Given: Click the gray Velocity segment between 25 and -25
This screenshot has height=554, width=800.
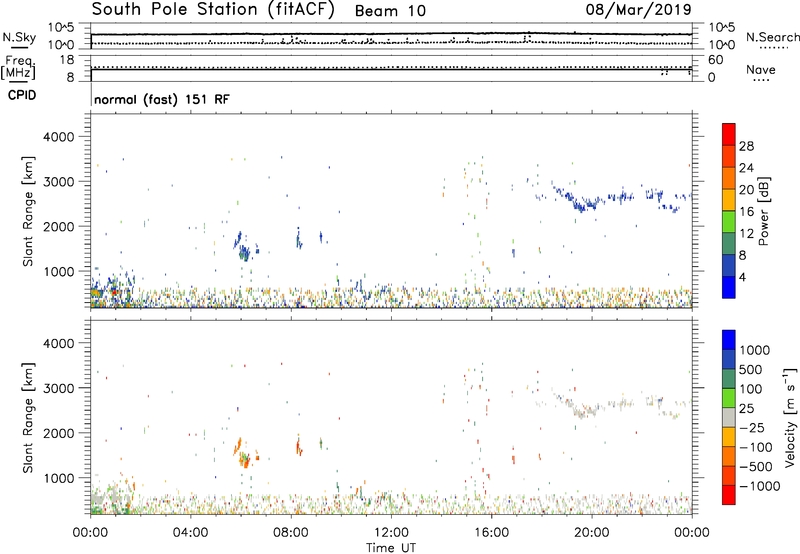Looking at the screenshot, I should coord(729,418).
